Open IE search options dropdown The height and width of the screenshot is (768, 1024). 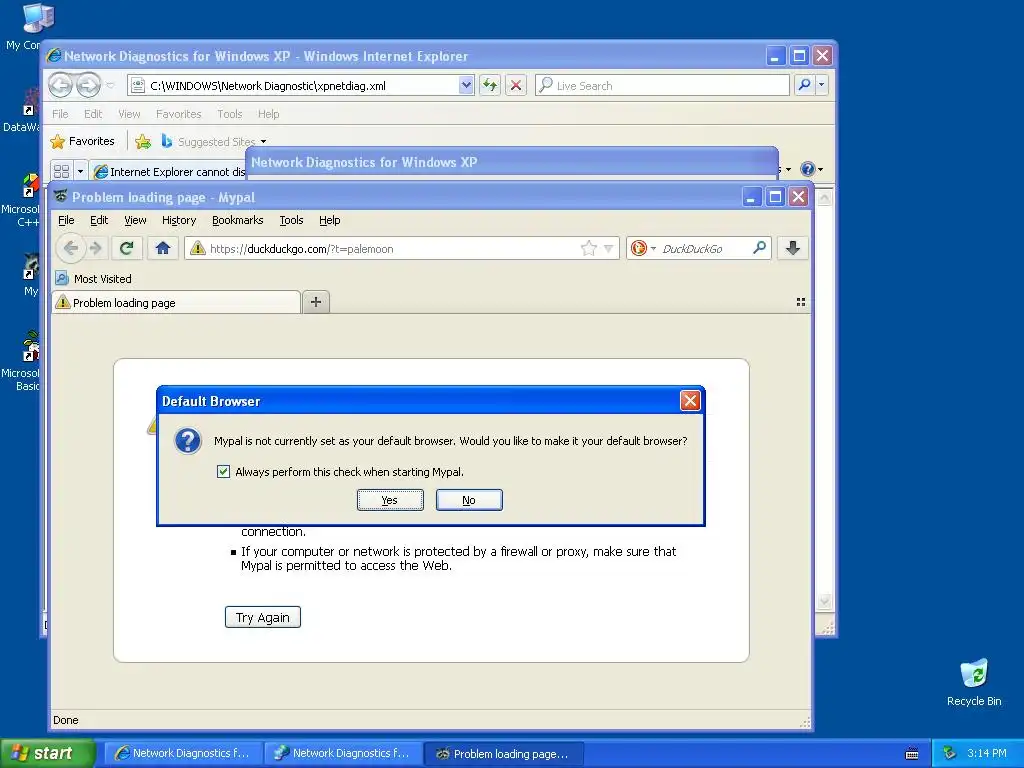click(822, 85)
